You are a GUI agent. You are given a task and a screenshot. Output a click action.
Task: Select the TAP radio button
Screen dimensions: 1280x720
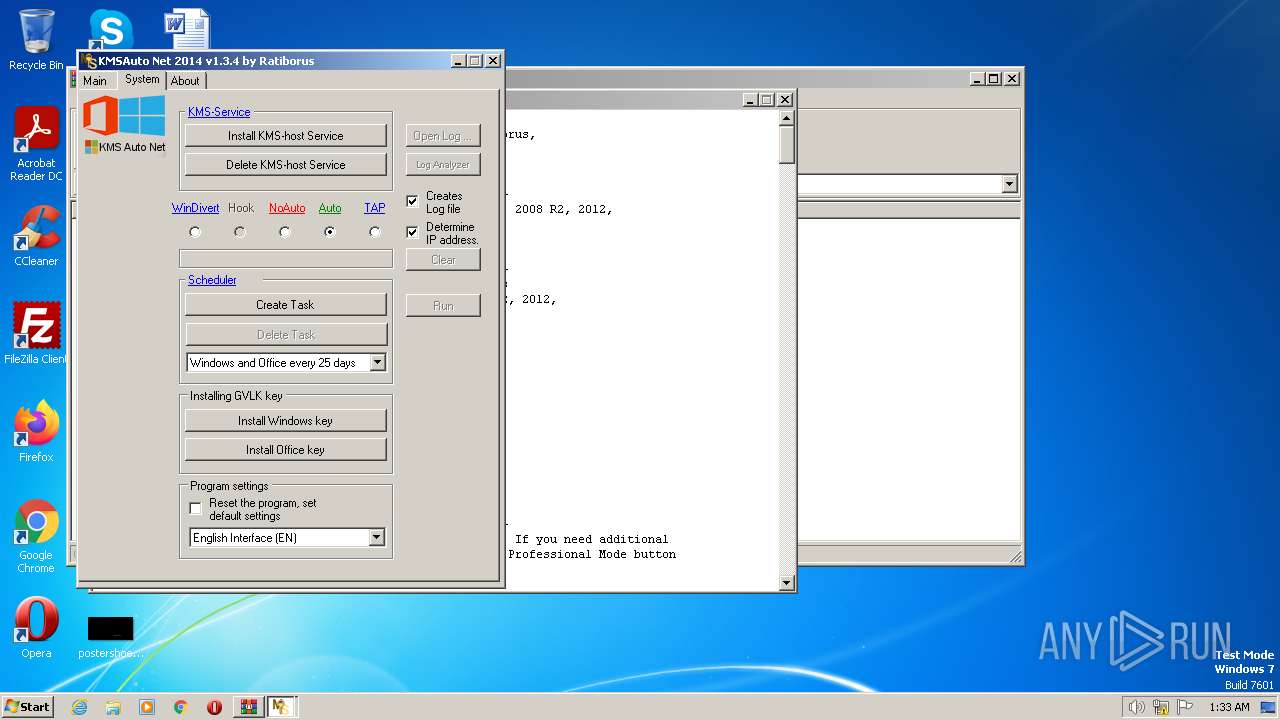coord(375,232)
